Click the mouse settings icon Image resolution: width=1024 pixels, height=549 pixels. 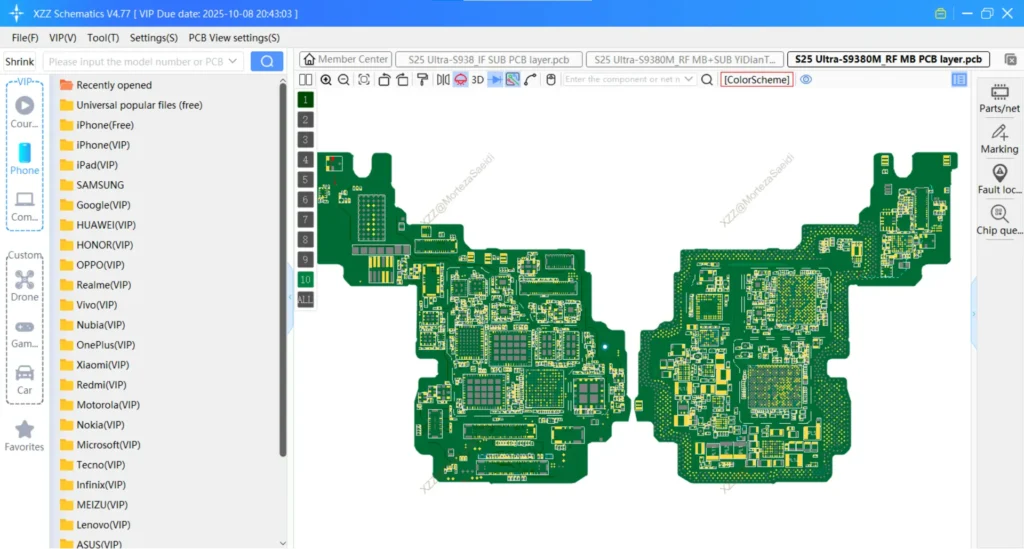[551, 80]
